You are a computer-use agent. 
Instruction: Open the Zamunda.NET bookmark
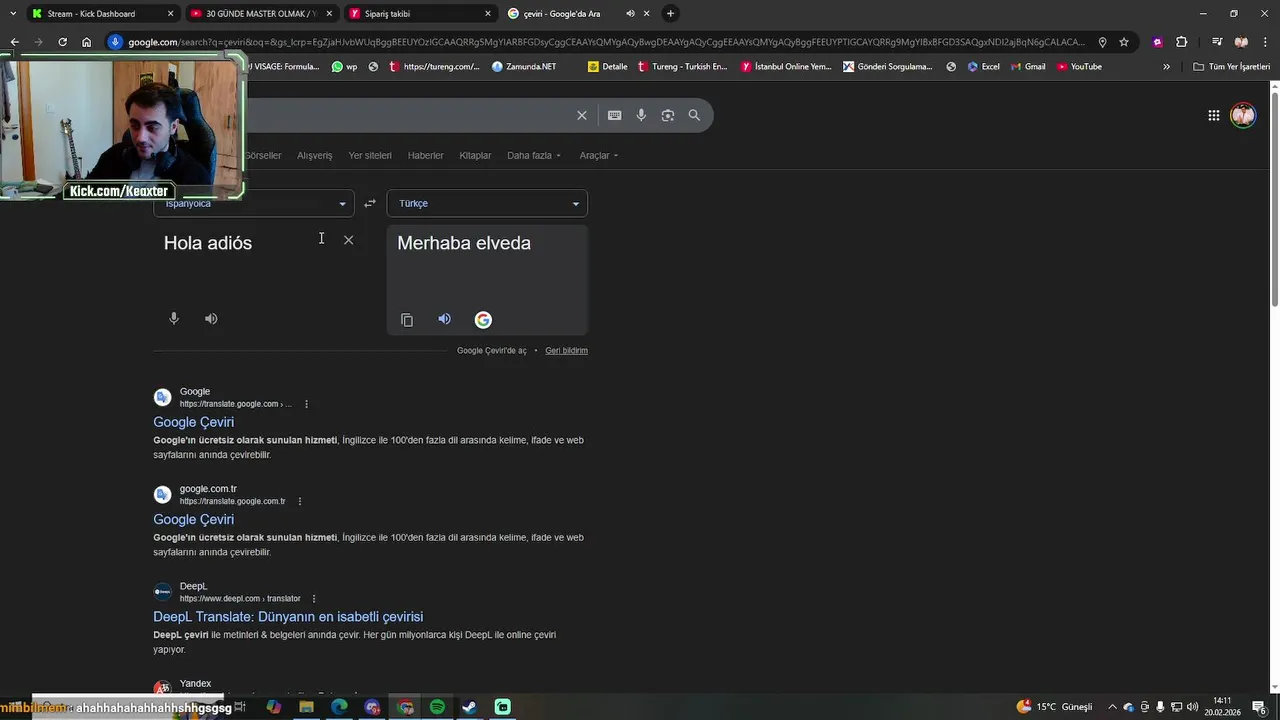click(x=524, y=67)
